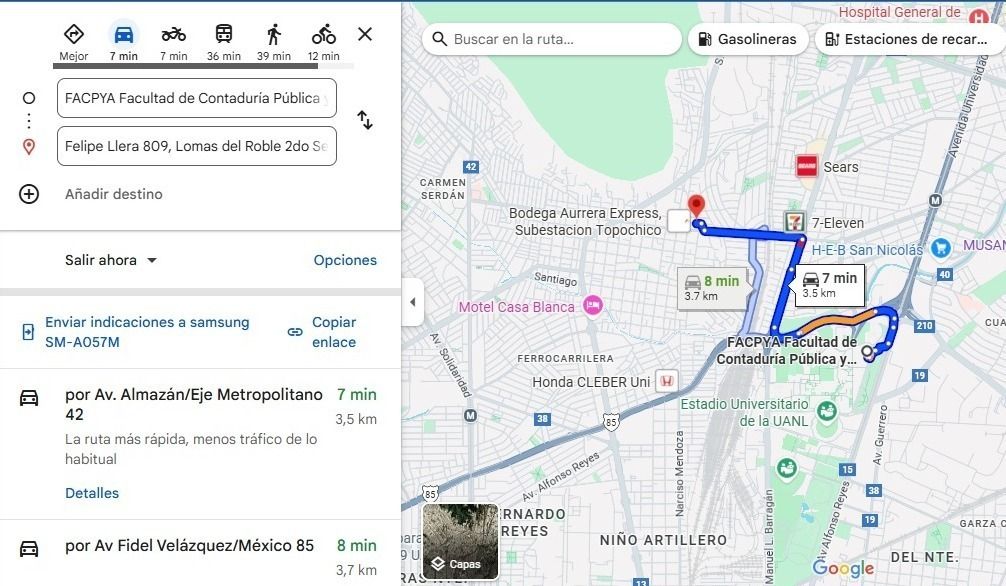Image resolution: width=1006 pixels, height=586 pixels.
Task: Open Detalles for the fastest route
Action: click(x=92, y=493)
